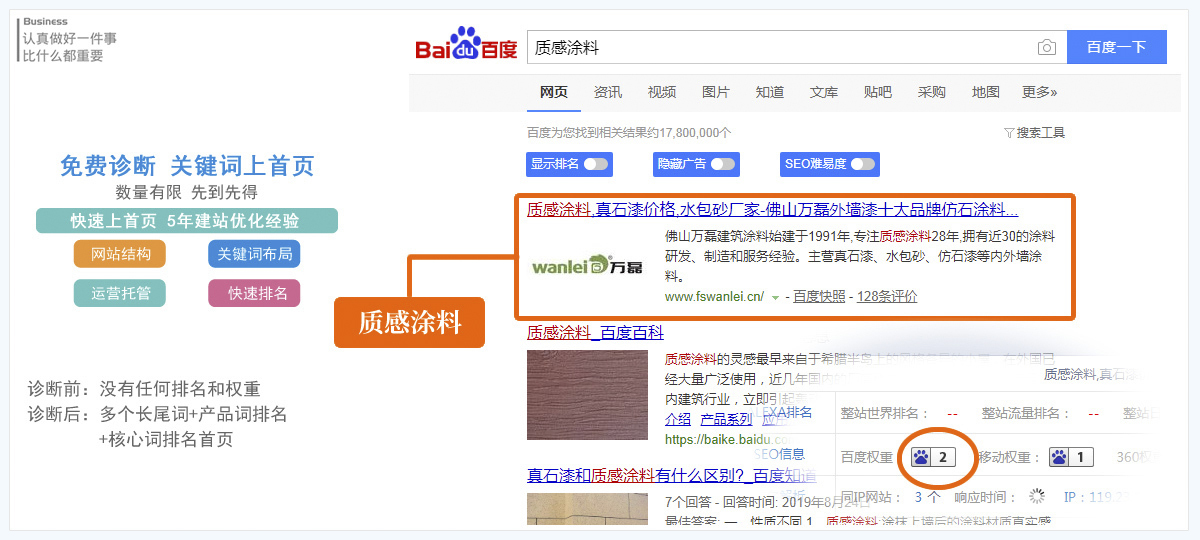This screenshot has width=1200, height=540.
Task: Open the 视频 tab
Action: 662,92
